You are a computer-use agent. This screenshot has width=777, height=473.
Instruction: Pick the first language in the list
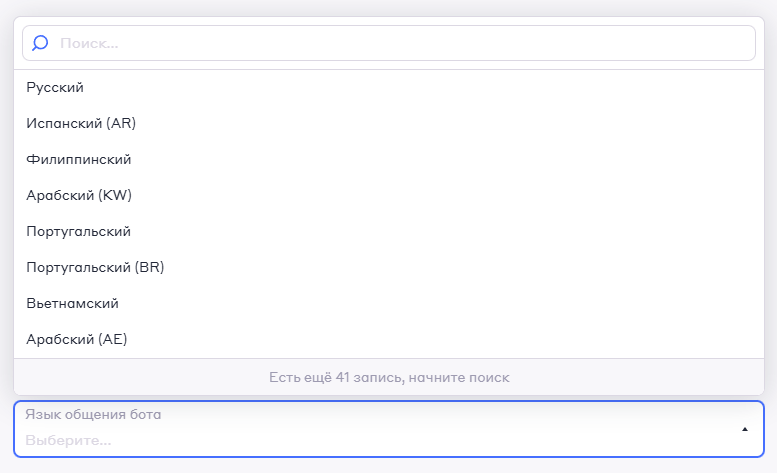[55, 88]
